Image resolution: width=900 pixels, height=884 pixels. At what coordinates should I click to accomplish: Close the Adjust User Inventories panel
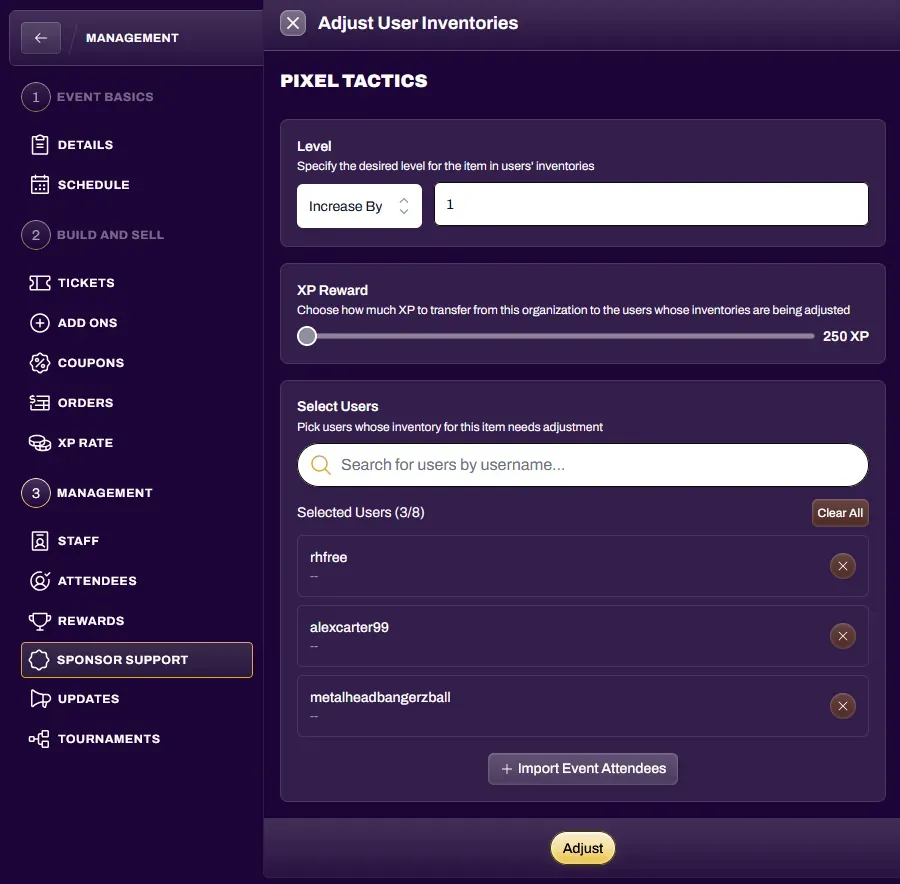click(x=293, y=23)
